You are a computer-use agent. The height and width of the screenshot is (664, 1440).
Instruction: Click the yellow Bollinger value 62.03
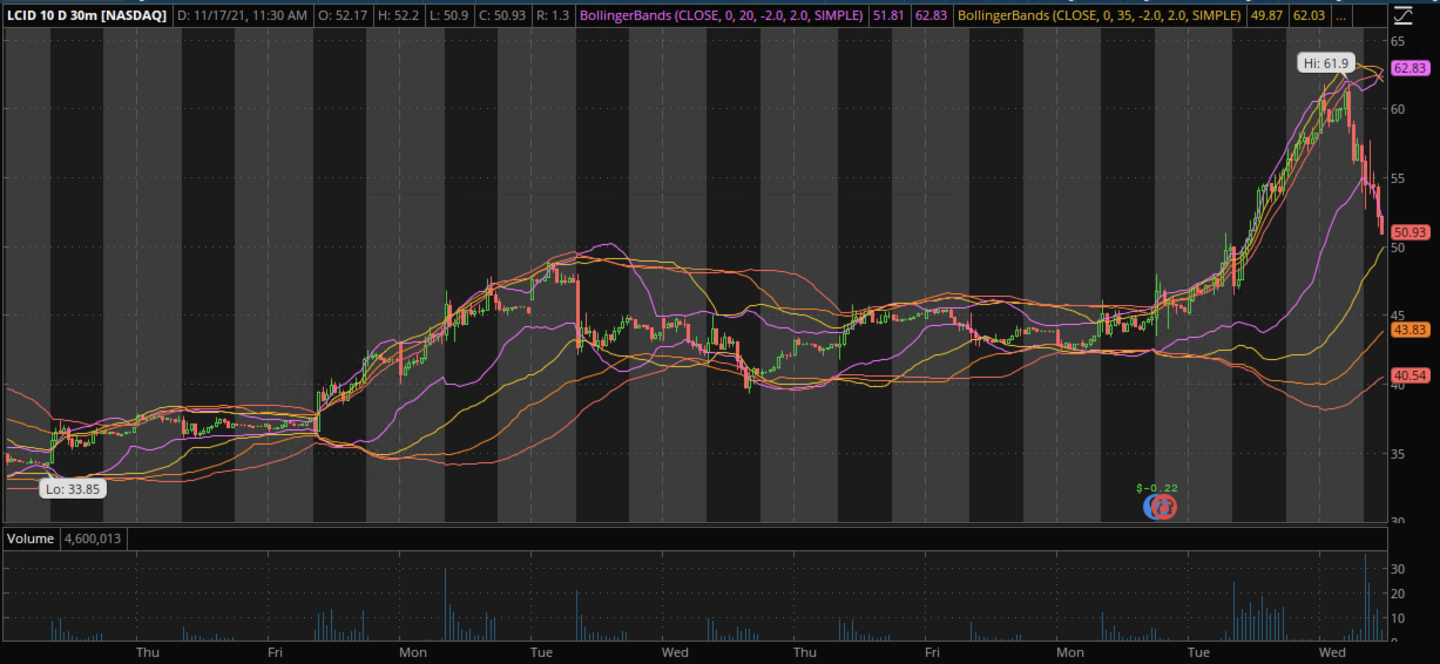pos(1309,16)
